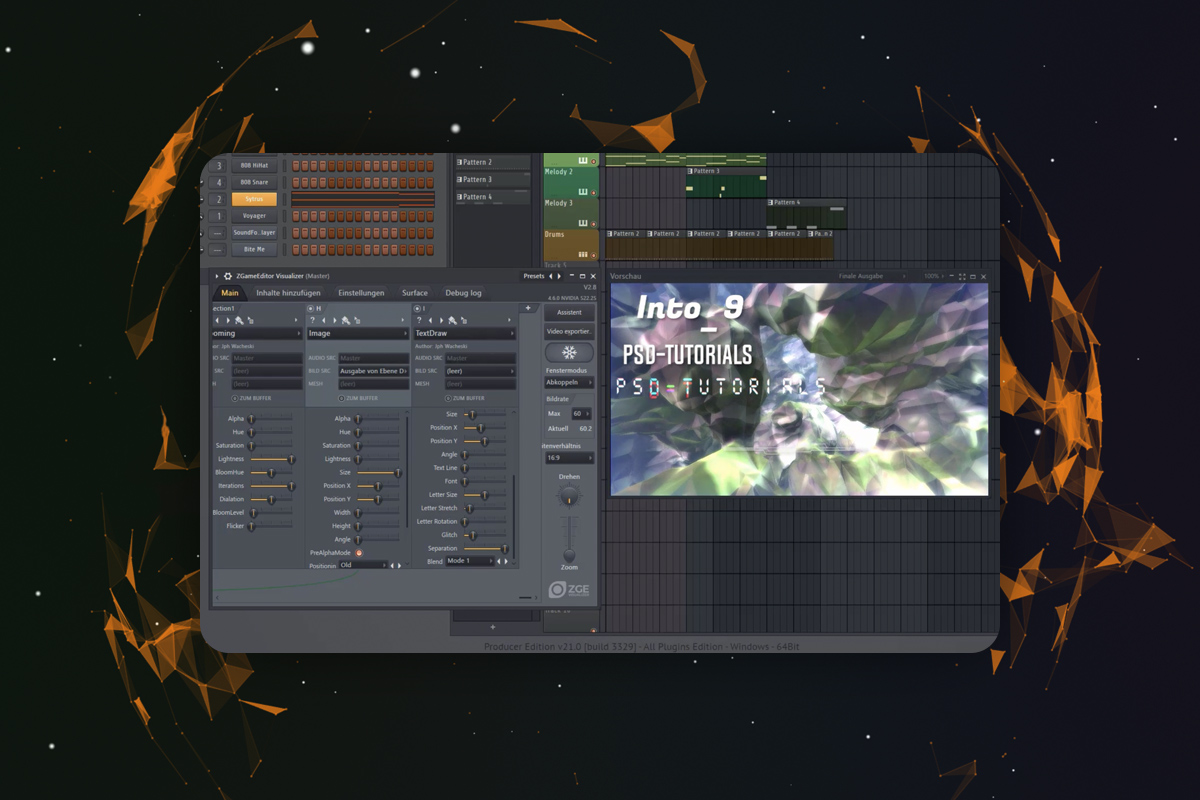Toggle the mute LED on Melody 3 track
The width and height of the screenshot is (1200, 800).
[x=594, y=223]
